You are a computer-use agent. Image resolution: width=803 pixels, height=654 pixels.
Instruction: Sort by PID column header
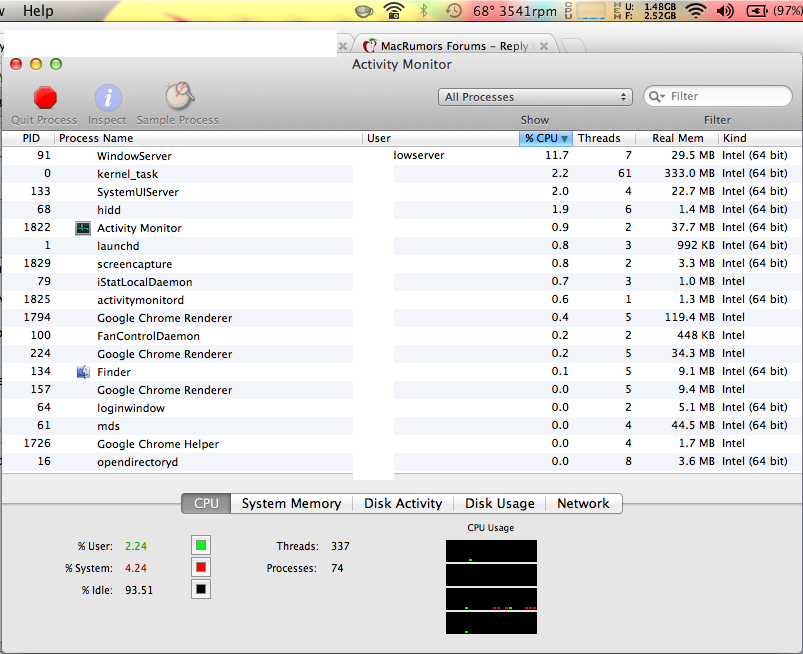(28, 138)
